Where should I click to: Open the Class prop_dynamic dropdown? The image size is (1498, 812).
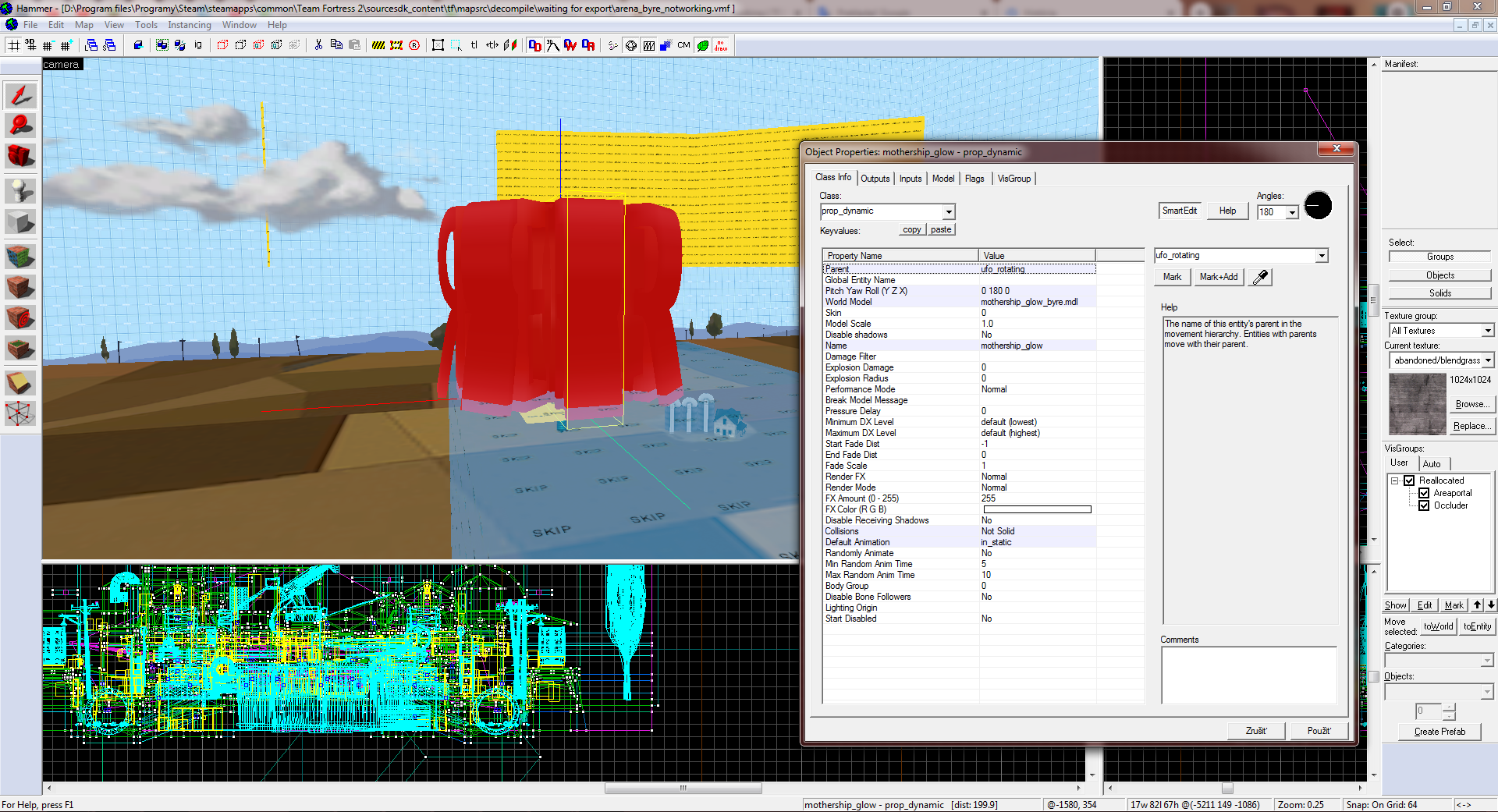point(949,211)
